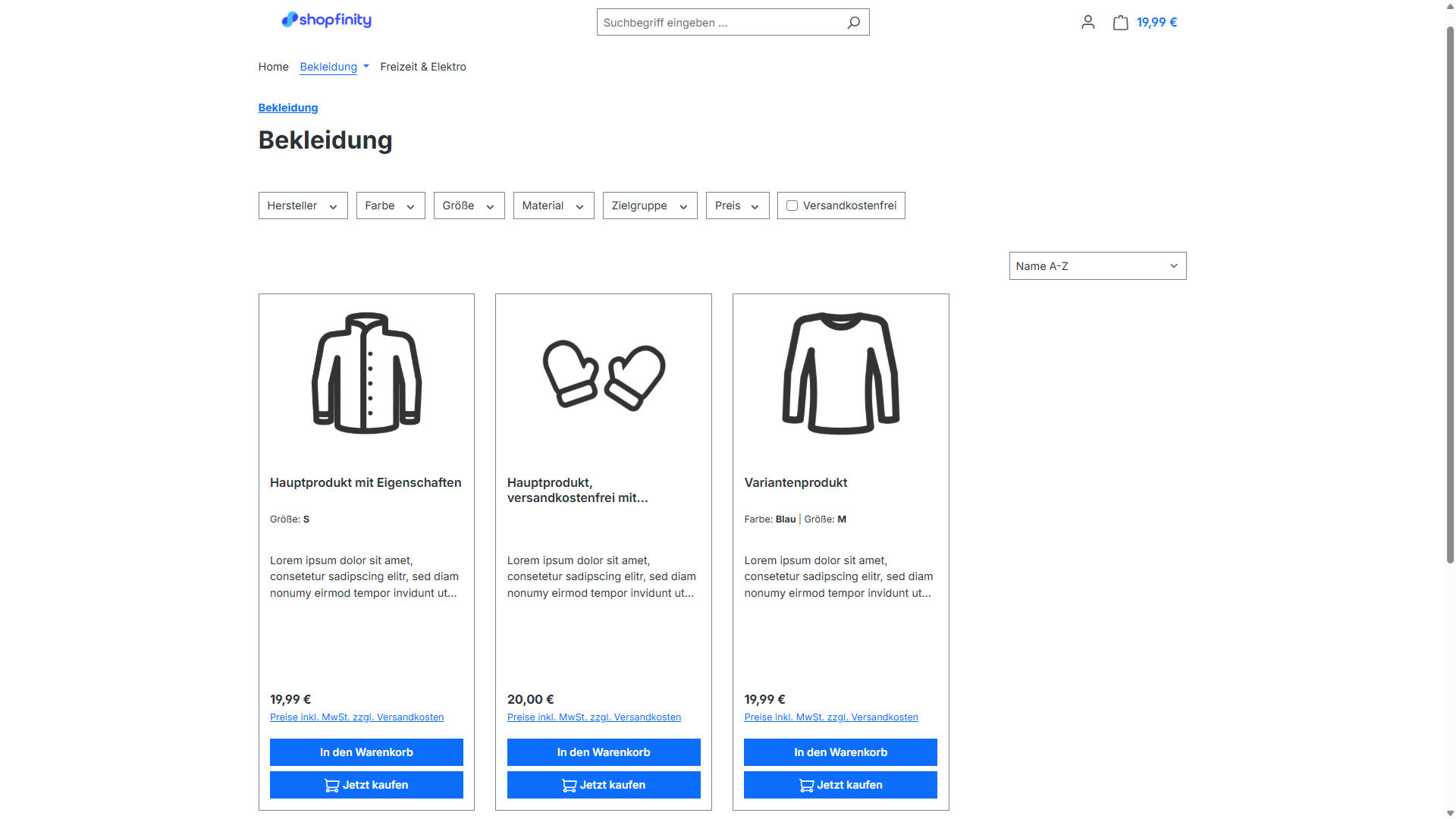This screenshot has height=819, width=1456.
Task: Go to Home in navigation
Action: click(273, 67)
